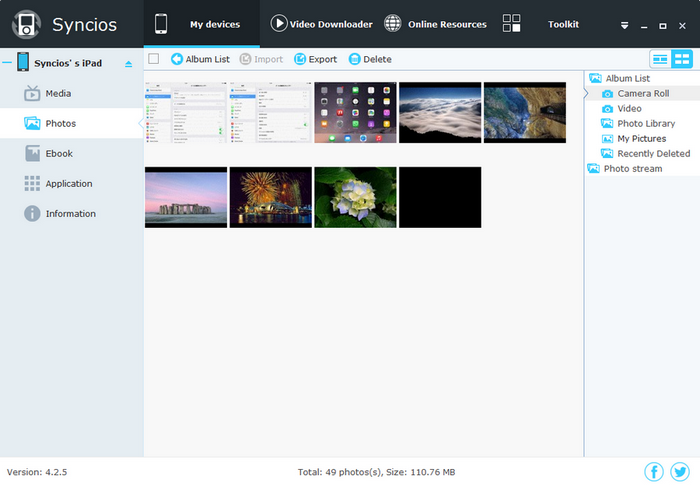Tick the select-all checkbox in toolbar

pos(154,59)
